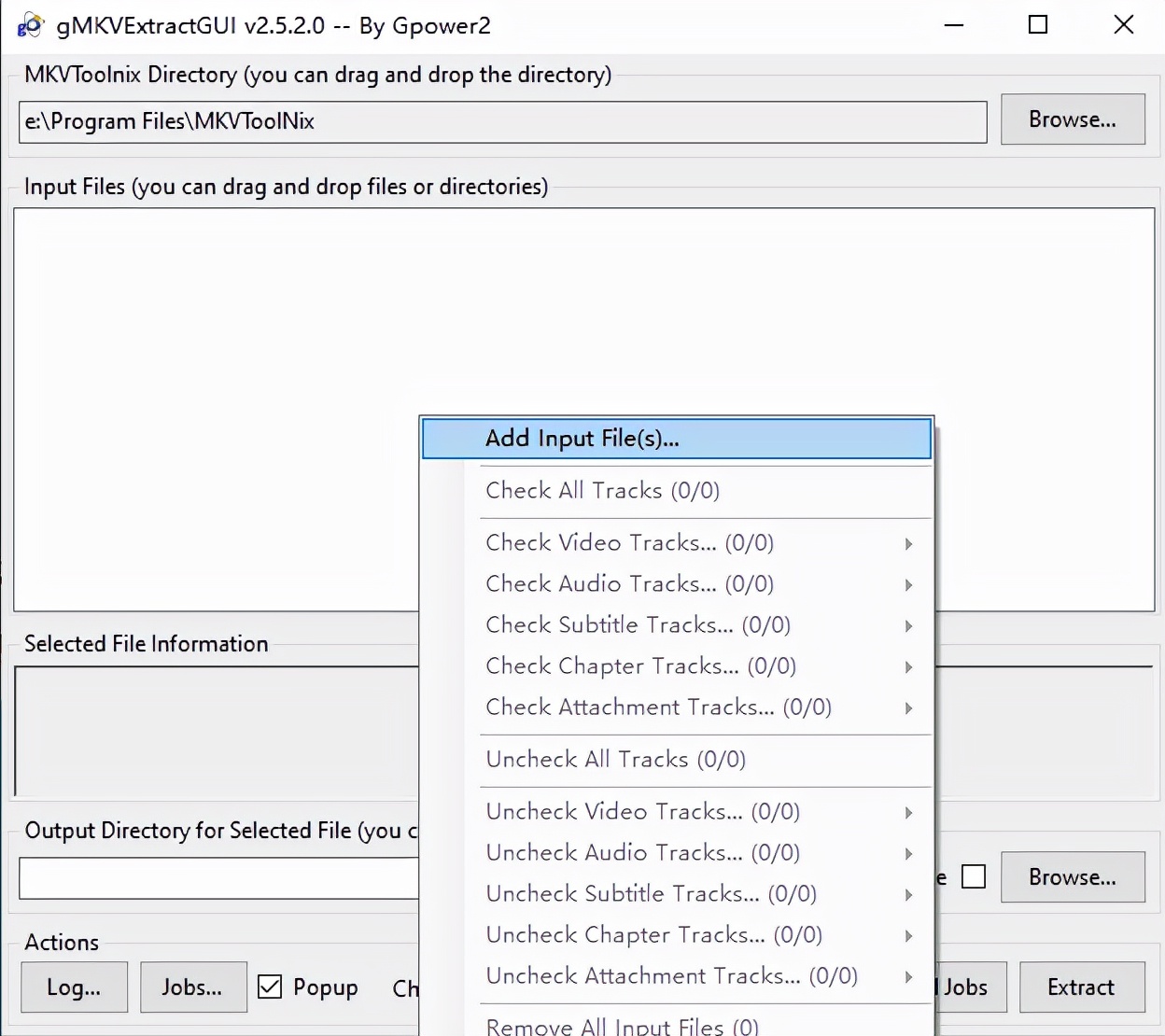The image size is (1165, 1036).
Task: Toggle the Popup checkbox
Action: coord(270,987)
